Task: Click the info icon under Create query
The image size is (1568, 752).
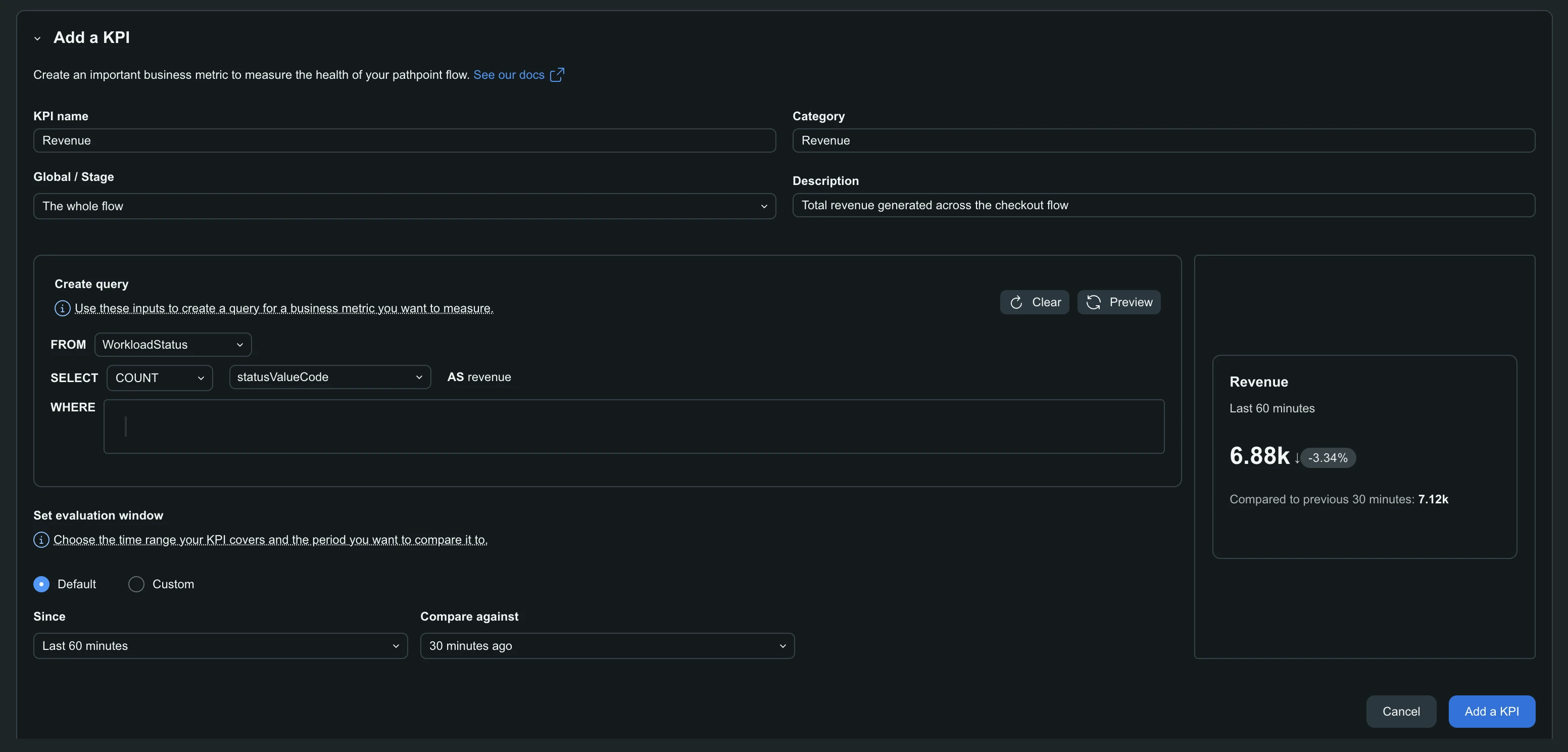Action: pos(62,309)
